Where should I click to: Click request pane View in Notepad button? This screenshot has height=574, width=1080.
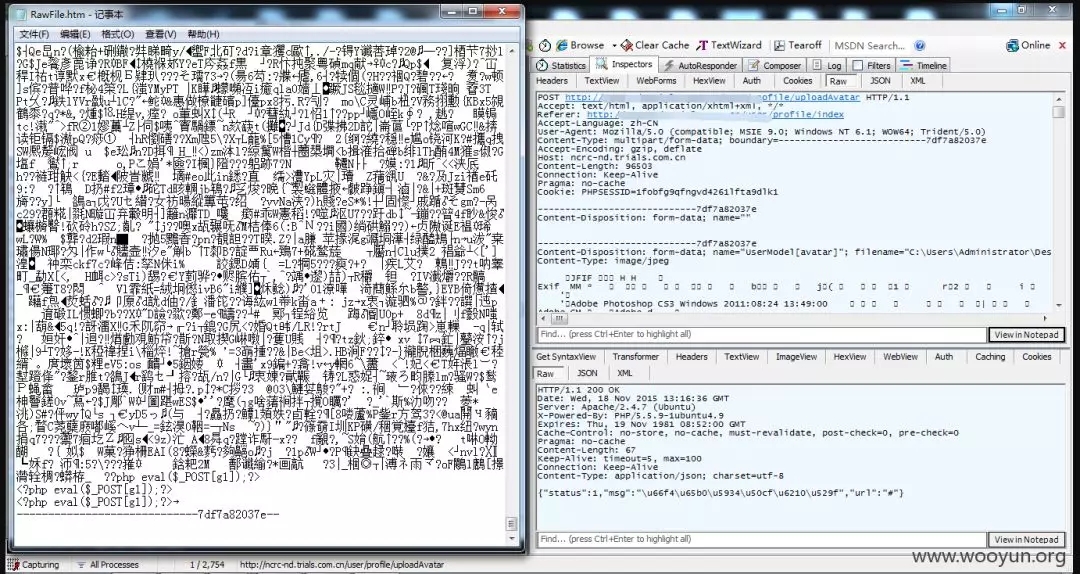click(1026, 334)
